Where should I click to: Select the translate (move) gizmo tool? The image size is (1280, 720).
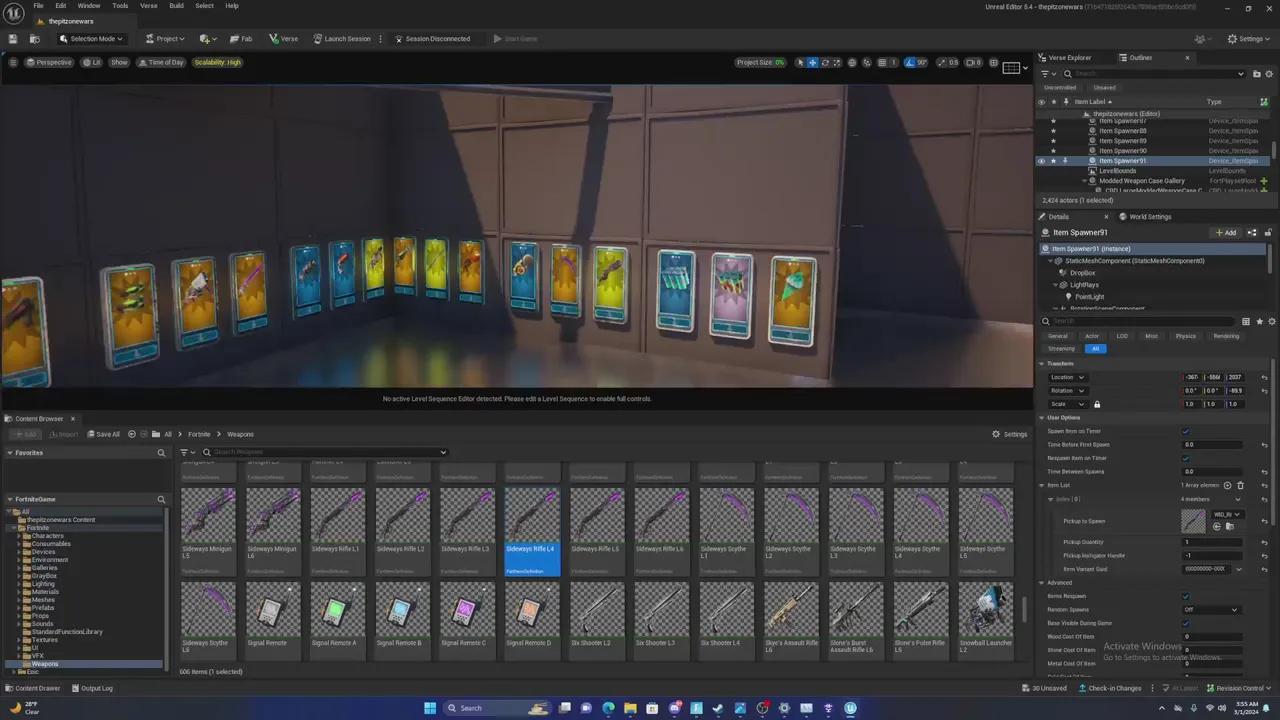tap(812, 62)
